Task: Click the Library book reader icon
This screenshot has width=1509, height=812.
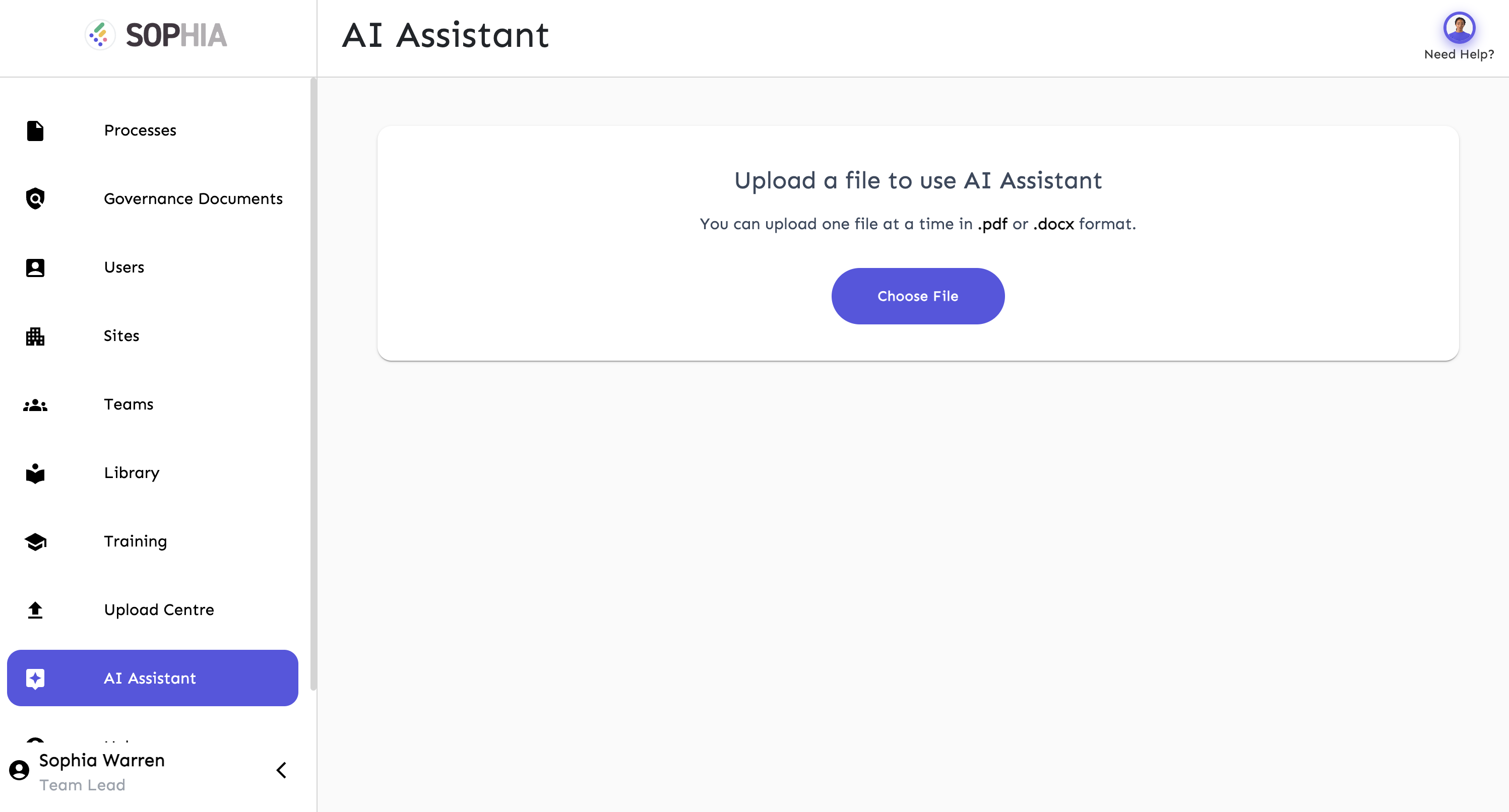Action: (35, 473)
